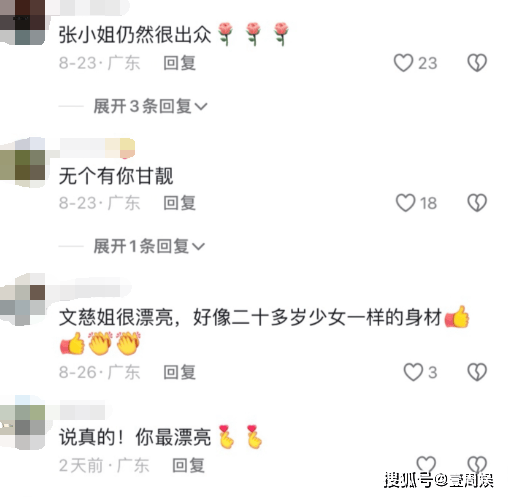Reply to the 张小姐仍然很出众 comment

point(179,63)
